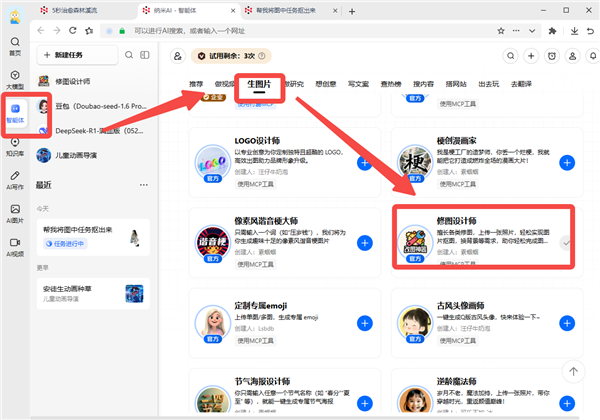
Task: Click the 试用剩余: 3次 trial badge
Action: coord(231,56)
